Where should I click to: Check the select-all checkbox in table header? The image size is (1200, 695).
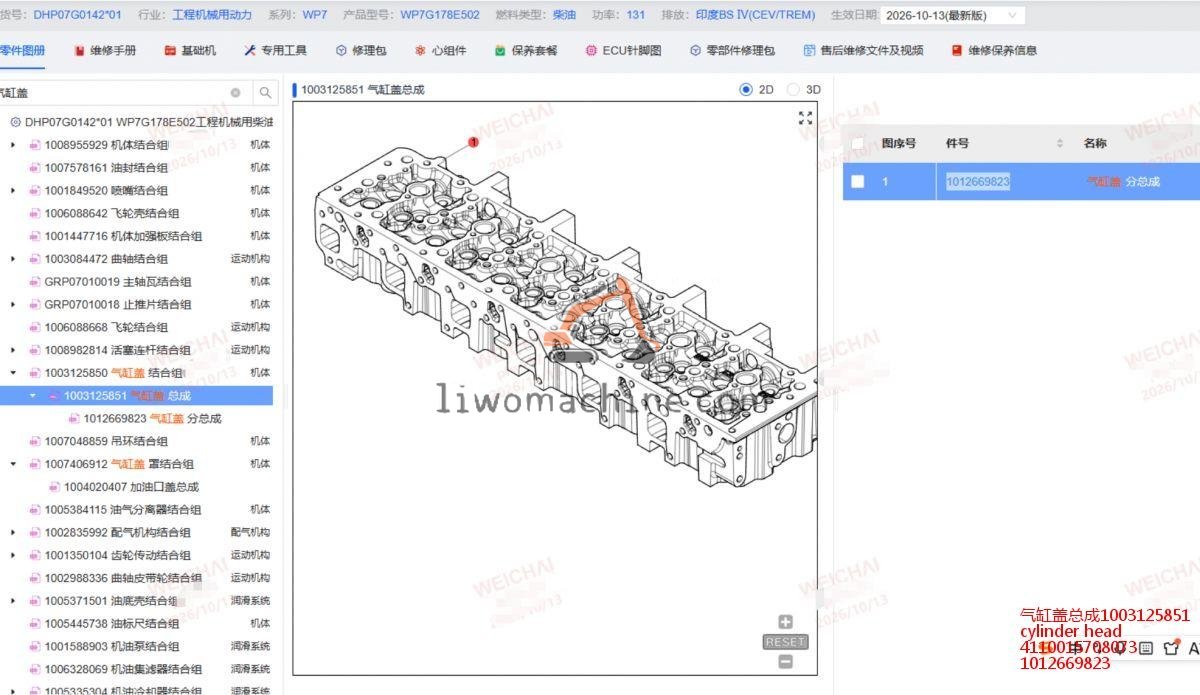coord(857,144)
